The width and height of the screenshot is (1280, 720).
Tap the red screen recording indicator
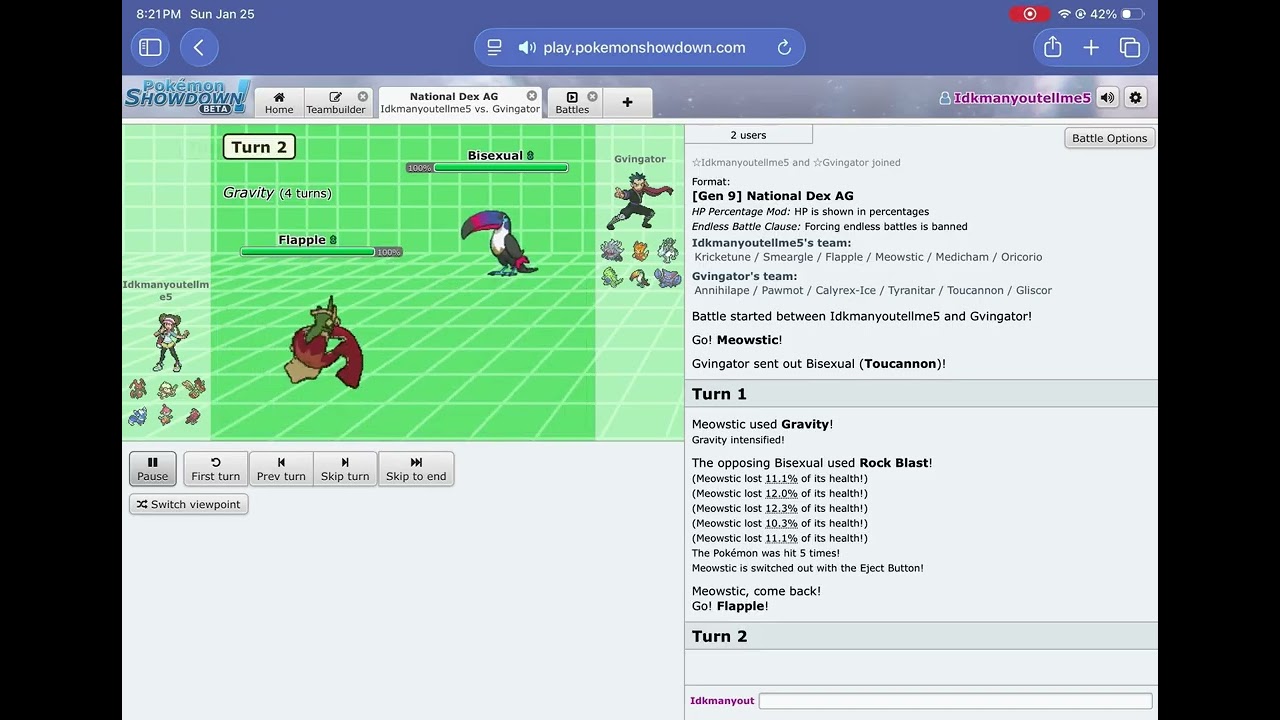(1029, 14)
